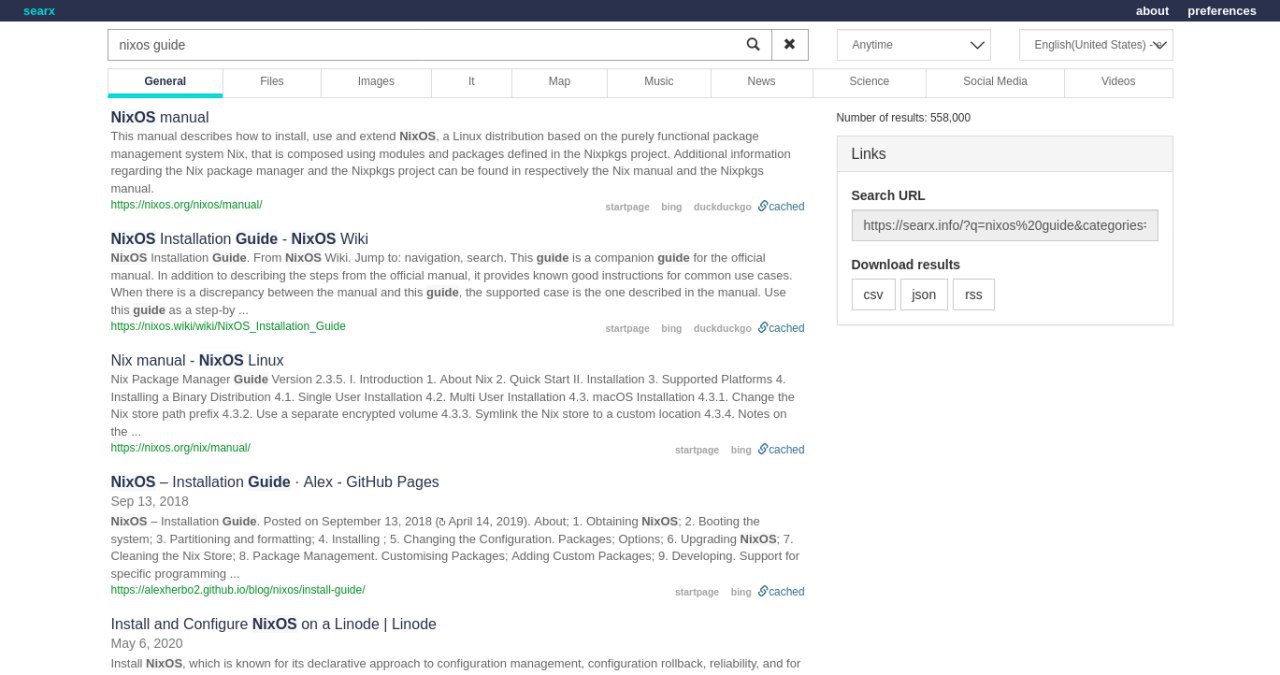Open the English(United States) language dropdown

click(x=1096, y=45)
